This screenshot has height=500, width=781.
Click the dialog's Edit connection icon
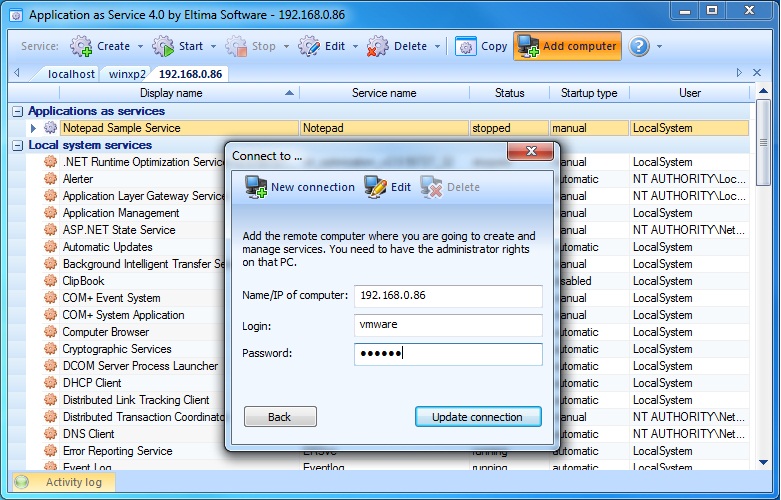click(375, 187)
